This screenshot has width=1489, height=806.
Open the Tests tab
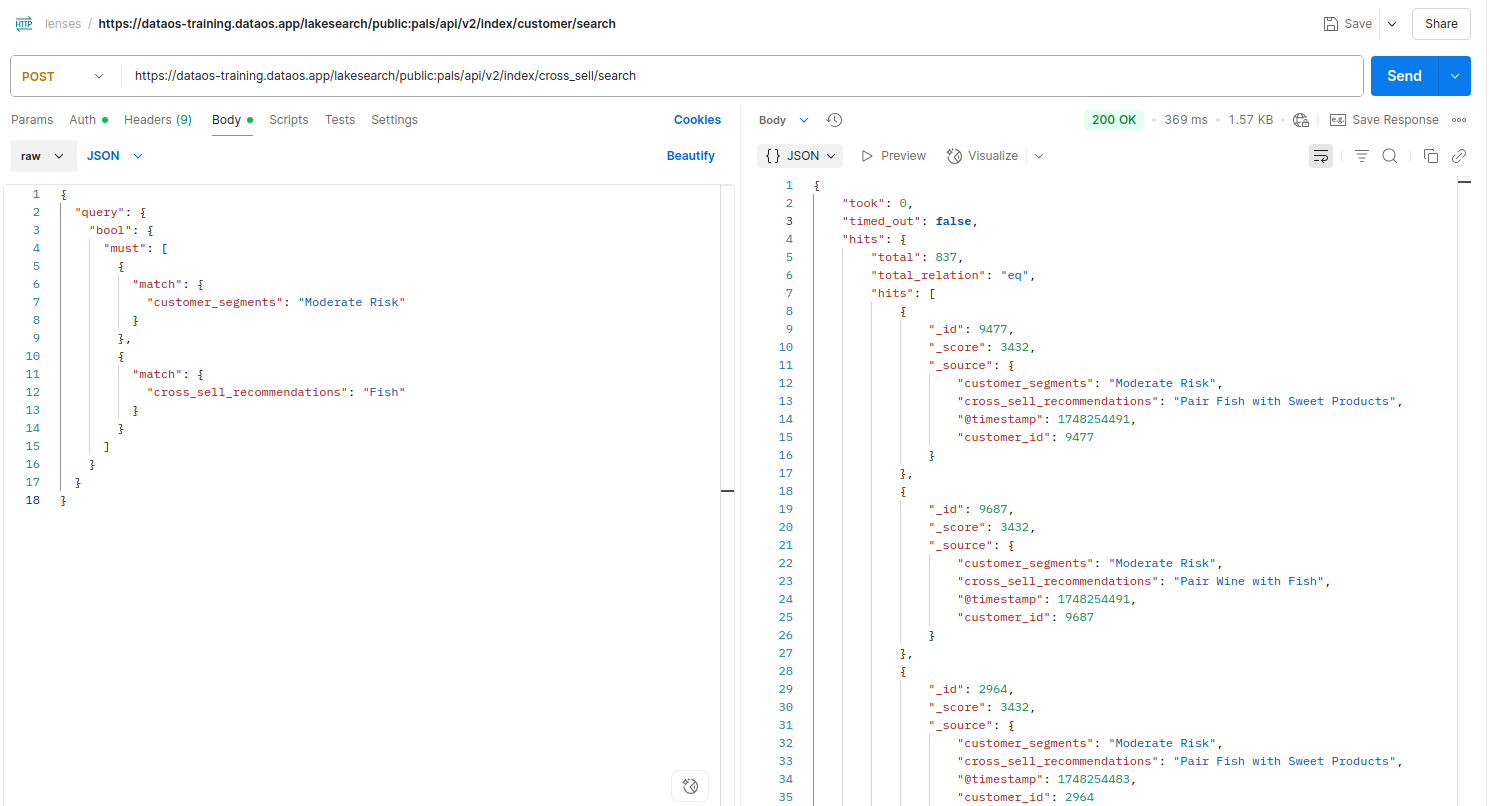340,120
